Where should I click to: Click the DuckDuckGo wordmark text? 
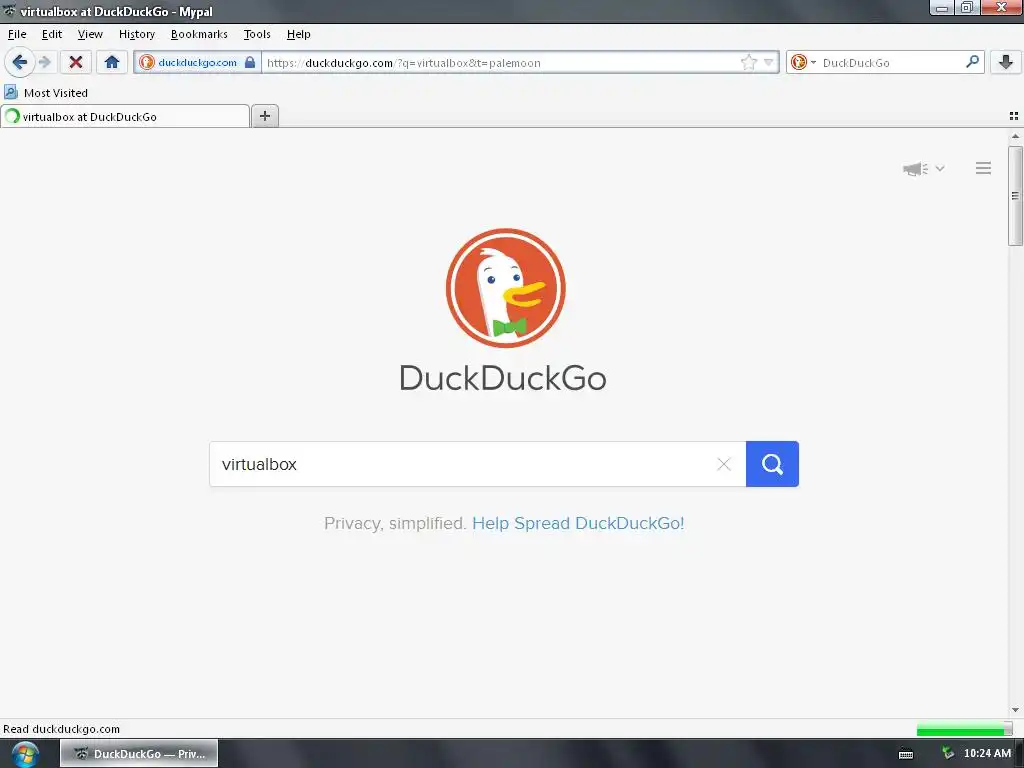click(x=503, y=378)
